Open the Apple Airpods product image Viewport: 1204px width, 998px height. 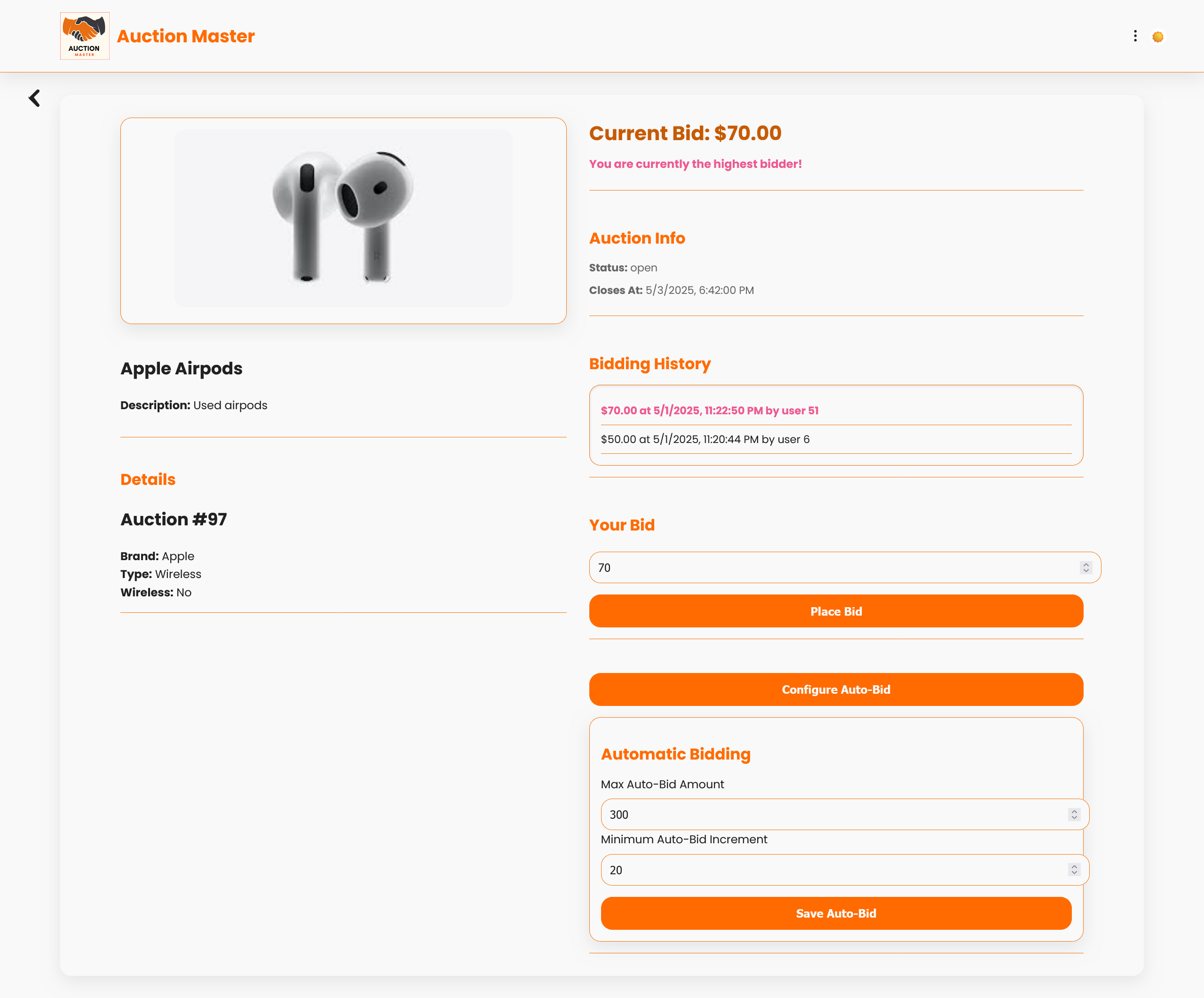(x=343, y=218)
